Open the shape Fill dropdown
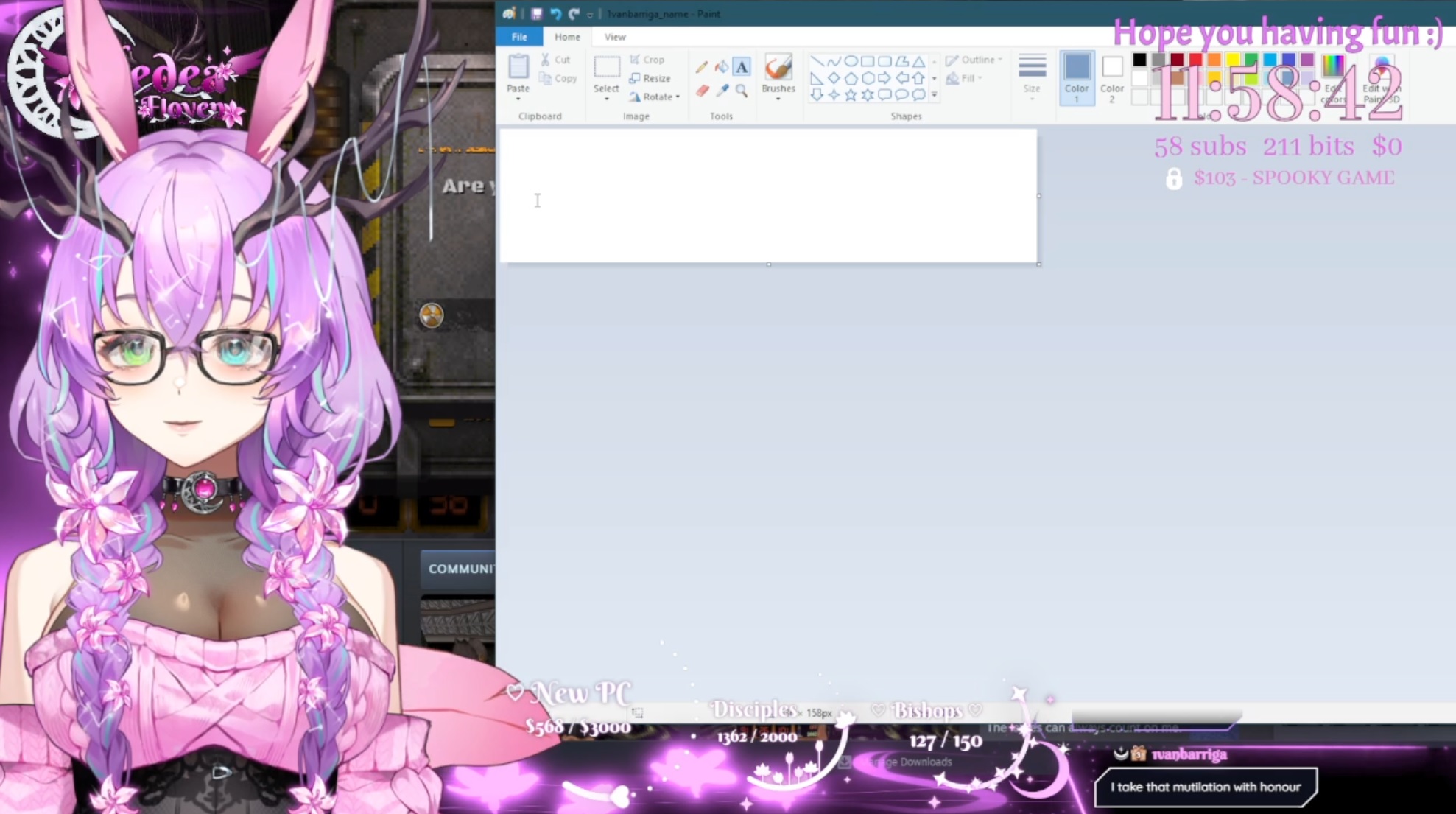Image resolution: width=1456 pixels, height=814 pixels. tap(965, 78)
